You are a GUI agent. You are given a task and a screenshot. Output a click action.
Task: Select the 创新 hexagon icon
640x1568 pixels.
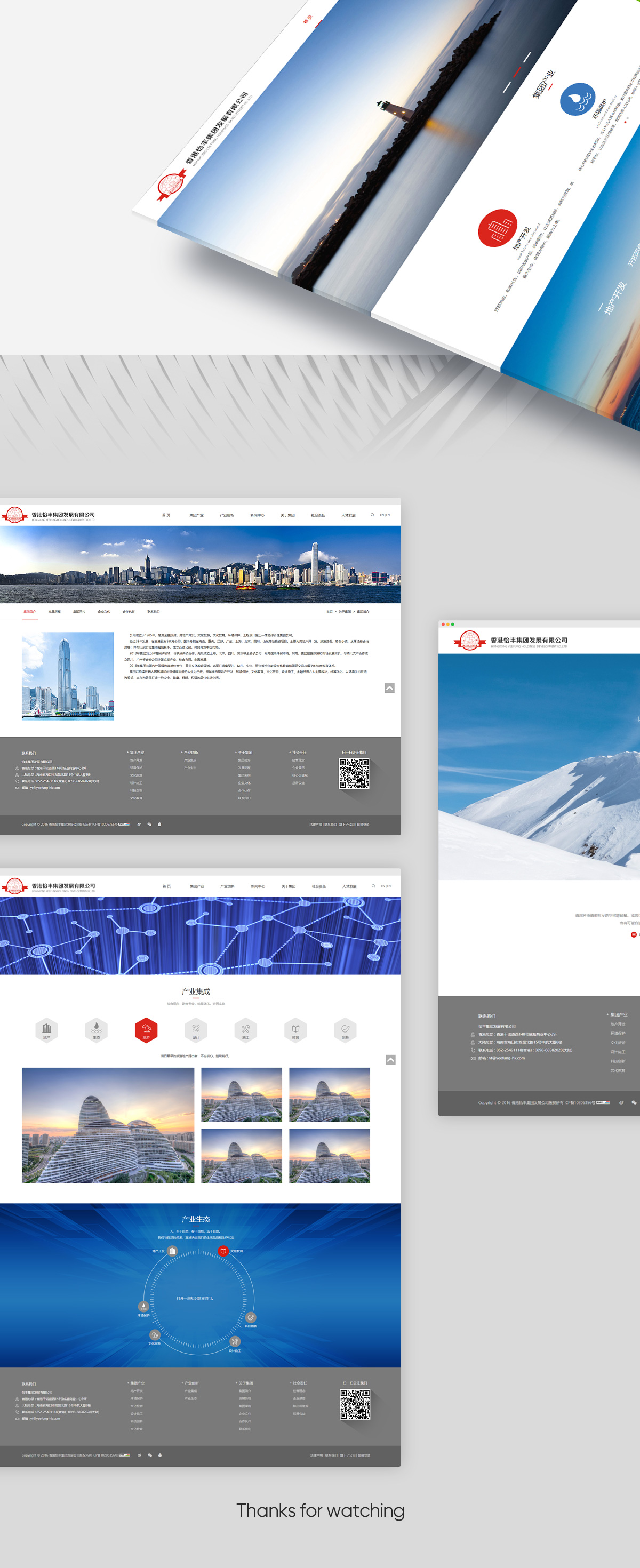tap(345, 1030)
